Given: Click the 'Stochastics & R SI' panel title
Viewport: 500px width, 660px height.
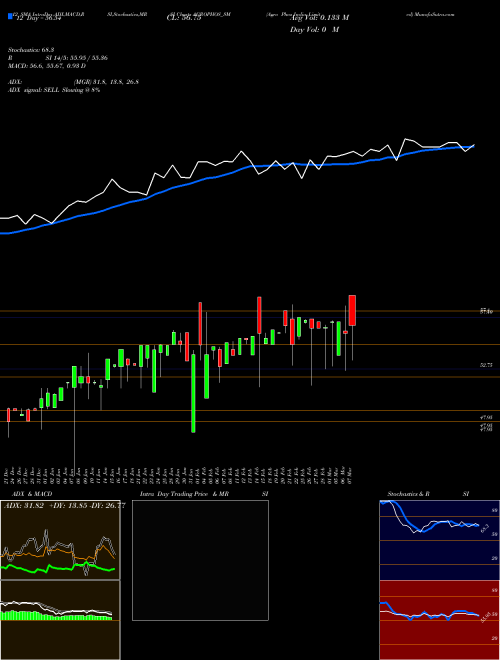Looking at the screenshot, I should click(x=428, y=494).
